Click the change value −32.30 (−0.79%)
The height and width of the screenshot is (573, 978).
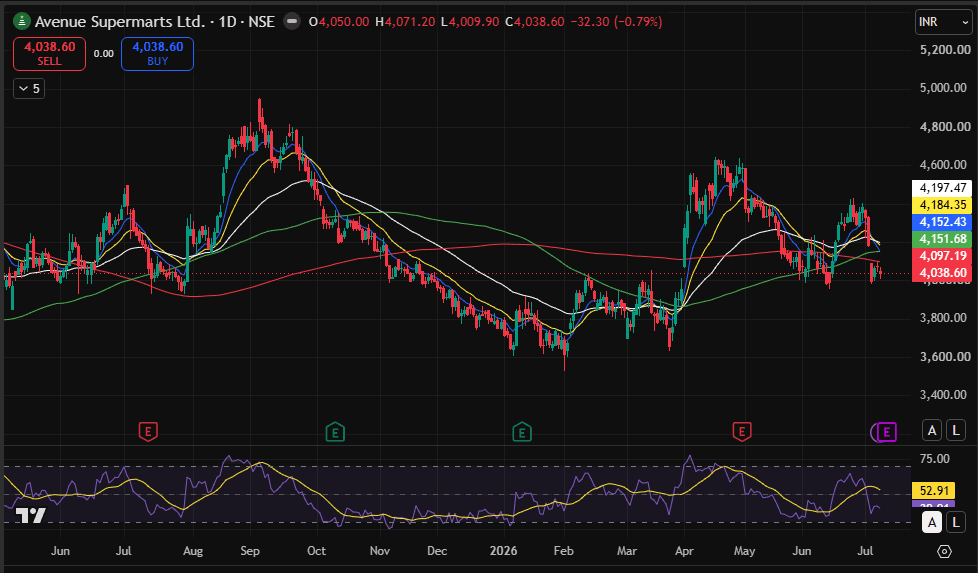pos(616,22)
